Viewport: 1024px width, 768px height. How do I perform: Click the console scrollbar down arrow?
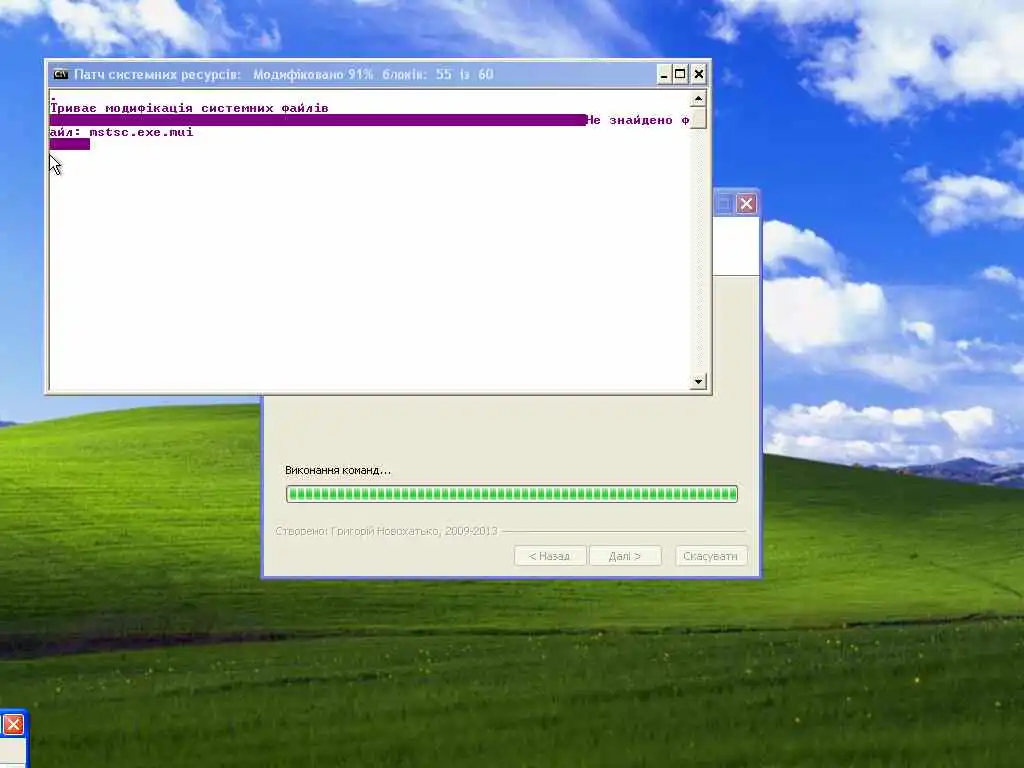tap(698, 381)
